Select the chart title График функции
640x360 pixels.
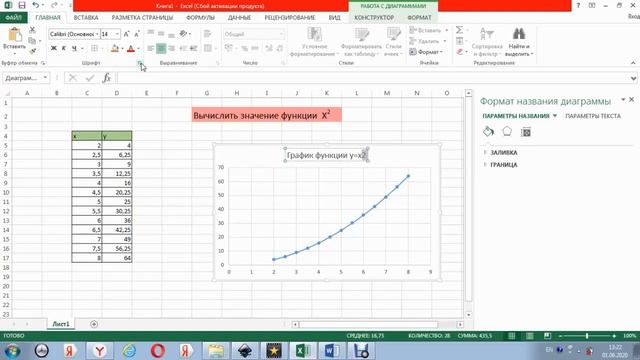point(326,155)
